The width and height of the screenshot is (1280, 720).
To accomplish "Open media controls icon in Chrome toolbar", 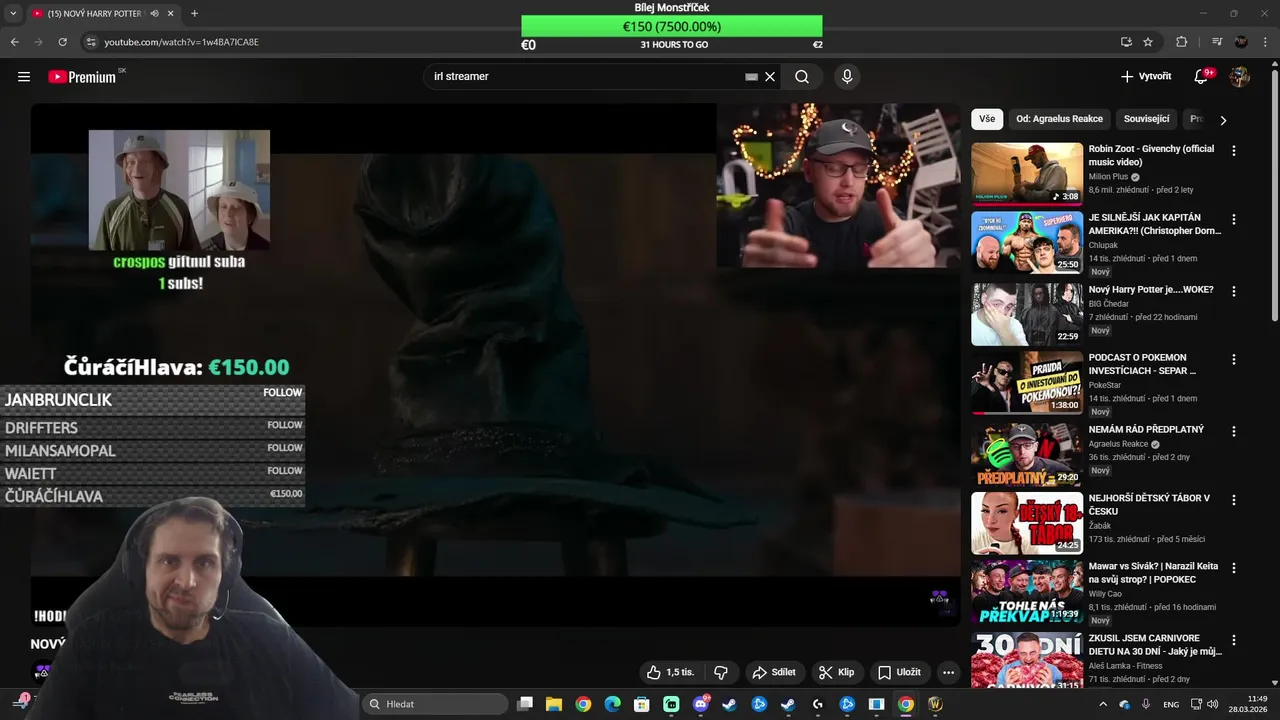I will 1217,42.
